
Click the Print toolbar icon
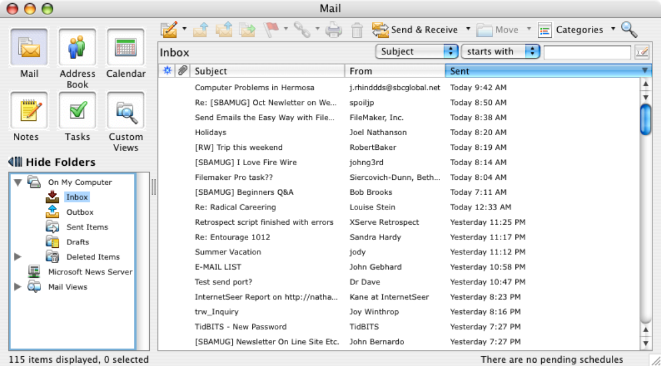coord(333,30)
